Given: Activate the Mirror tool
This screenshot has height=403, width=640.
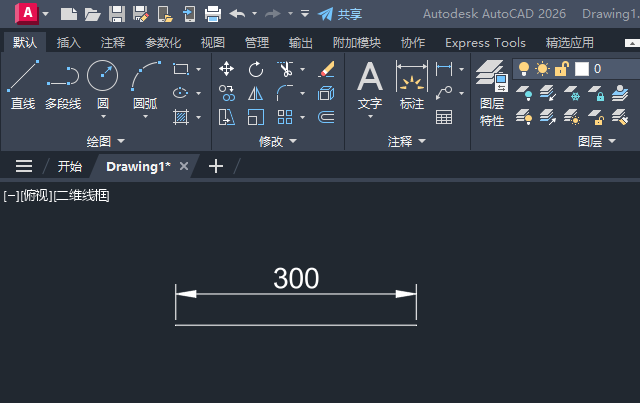Looking at the screenshot, I should point(256,93).
